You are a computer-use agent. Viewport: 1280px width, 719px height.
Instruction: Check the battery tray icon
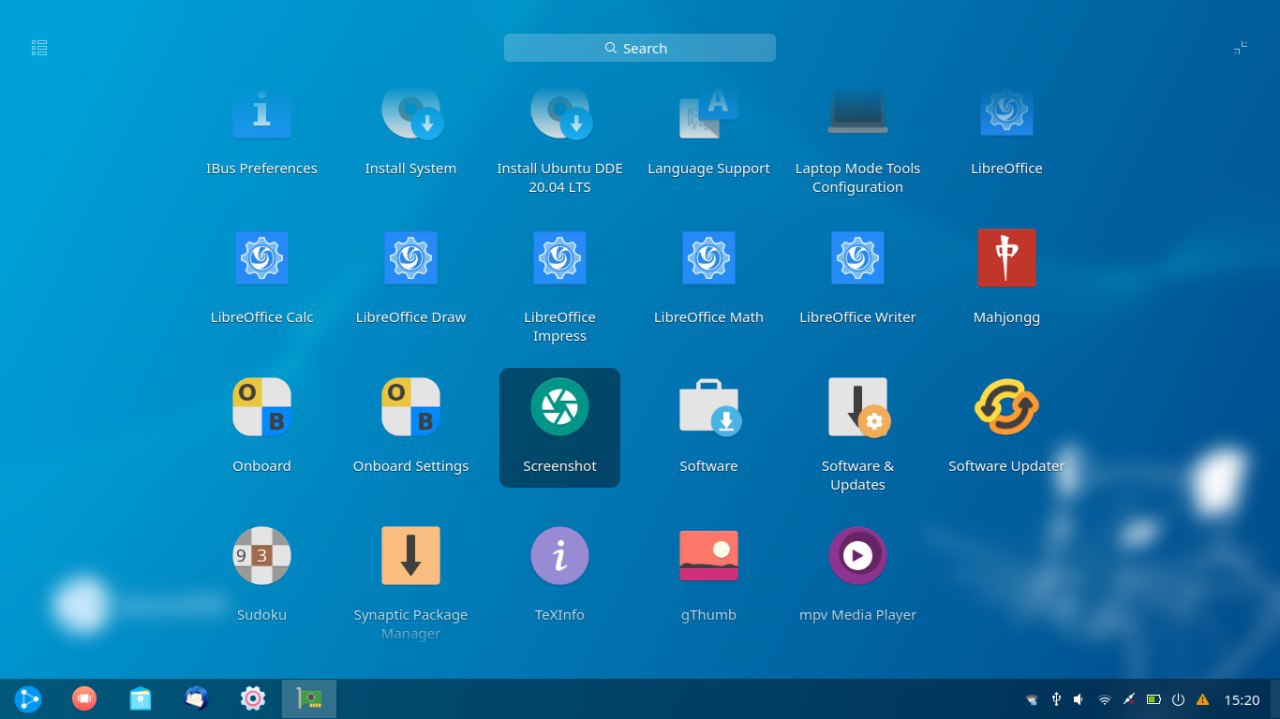point(1154,700)
